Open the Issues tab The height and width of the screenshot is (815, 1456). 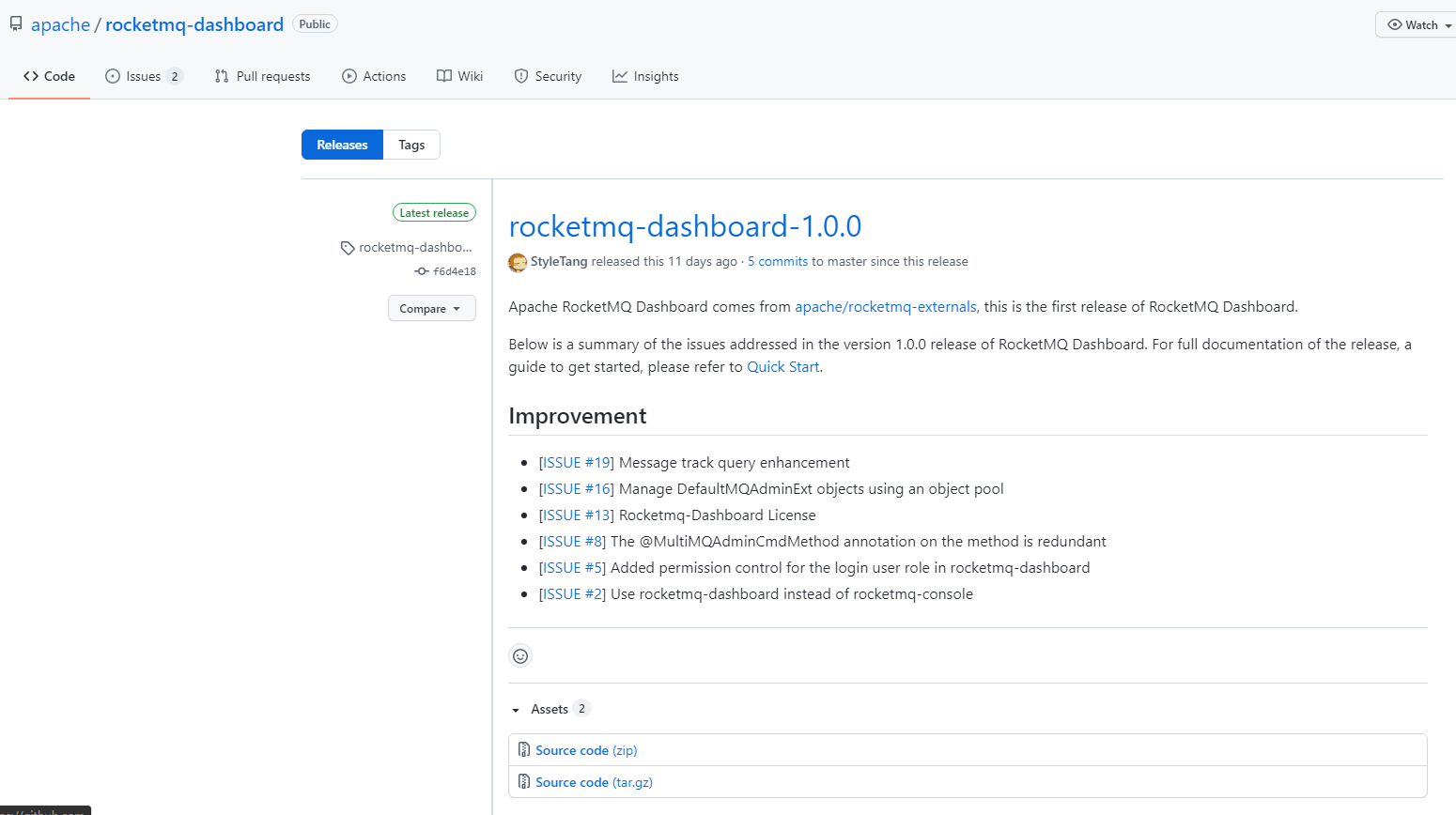(144, 76)
